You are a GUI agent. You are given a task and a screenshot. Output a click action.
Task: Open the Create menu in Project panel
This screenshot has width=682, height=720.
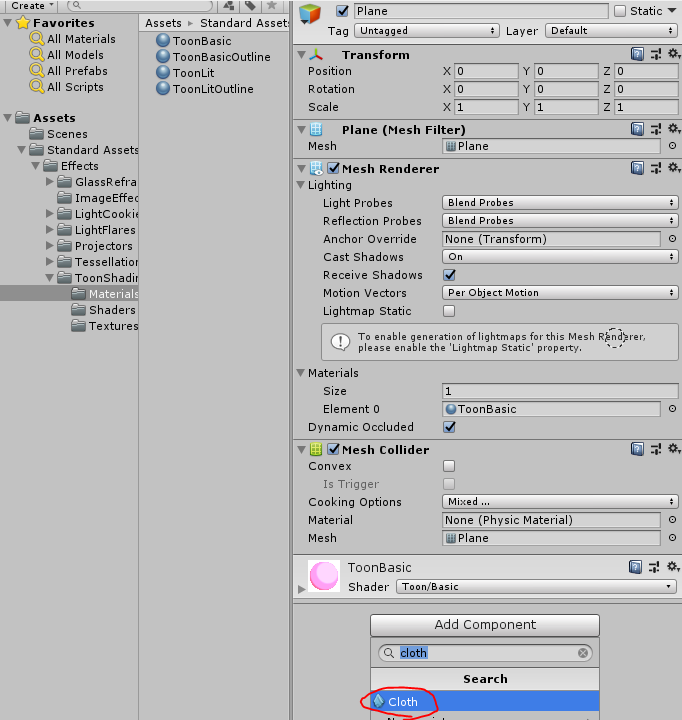[31, 6]
